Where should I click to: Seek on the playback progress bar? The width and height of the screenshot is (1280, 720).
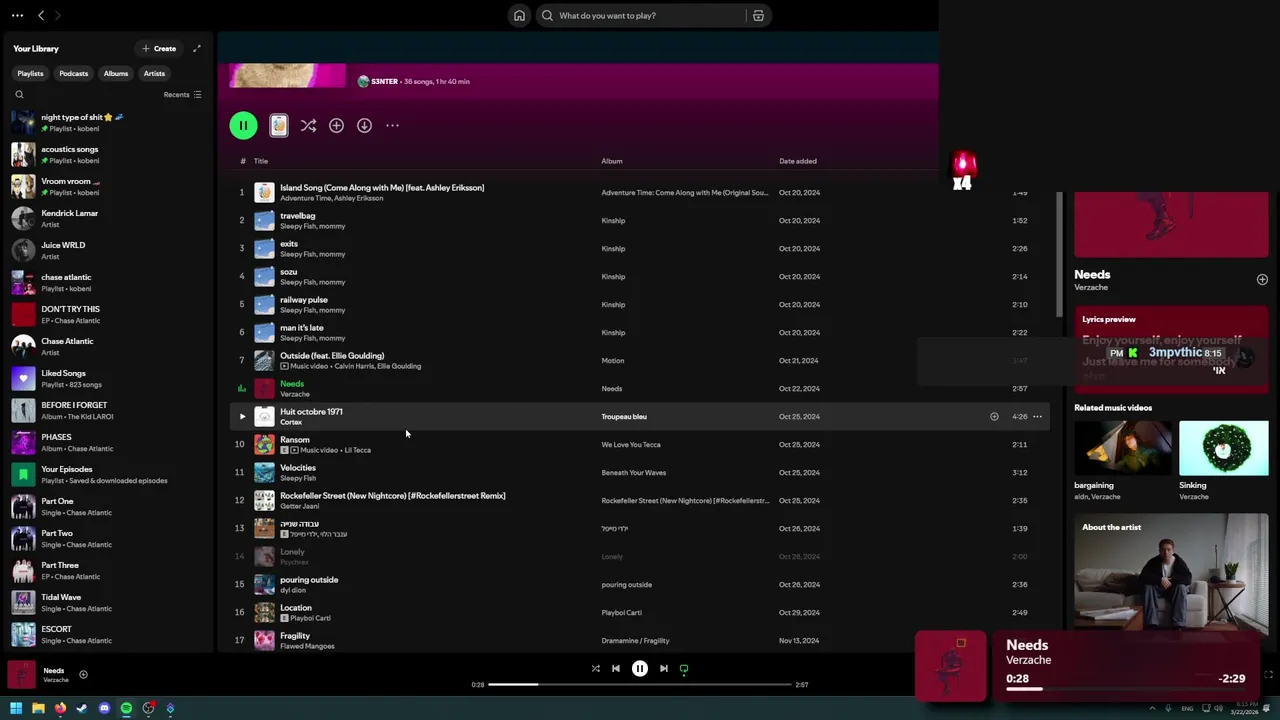[640, 685]
